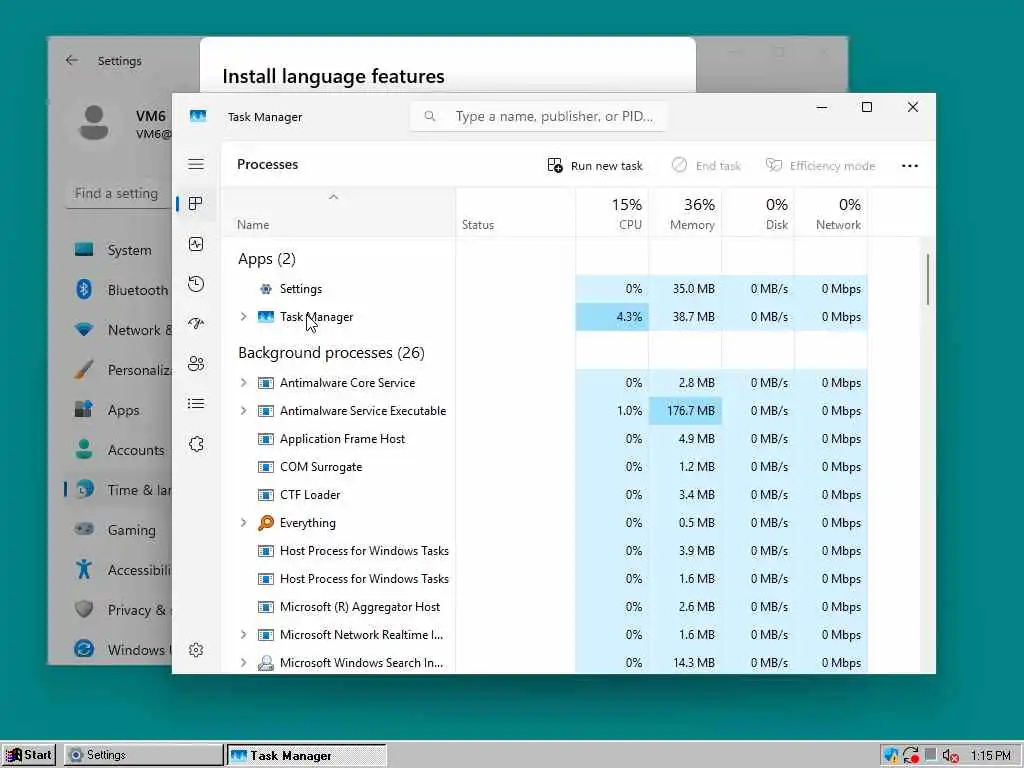
Task: Click the Background processes (26) group header
Action: point(331,353)
